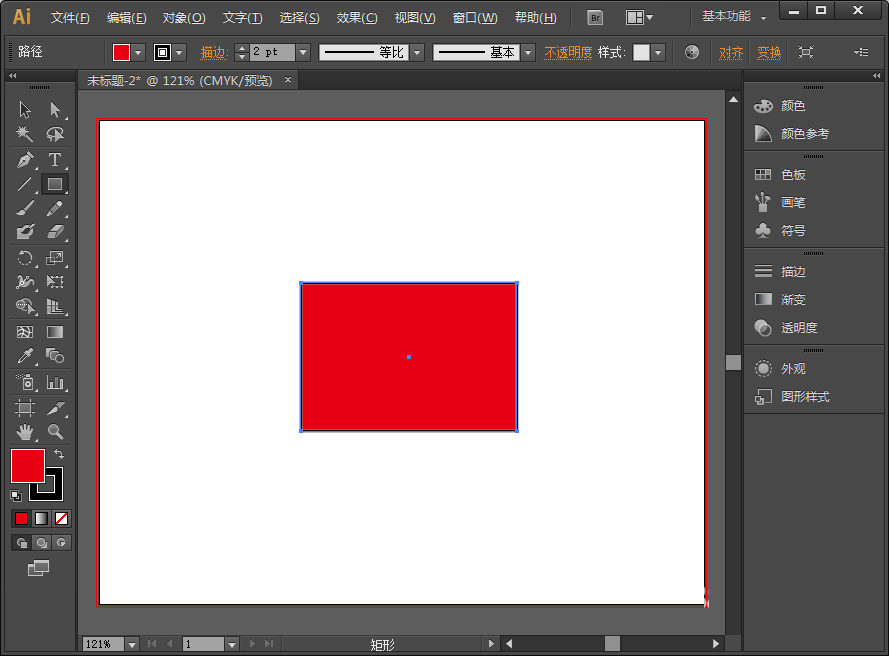This screenshot has width=889, height=656.
Task: Click the large red fill swatch in toolbox
Action: coord(28,466)
